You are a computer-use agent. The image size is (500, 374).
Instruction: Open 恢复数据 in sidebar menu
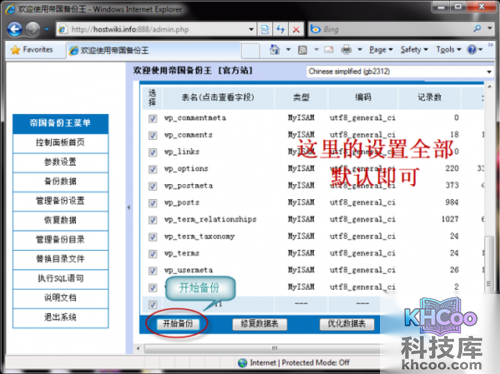tap(60, 220)
